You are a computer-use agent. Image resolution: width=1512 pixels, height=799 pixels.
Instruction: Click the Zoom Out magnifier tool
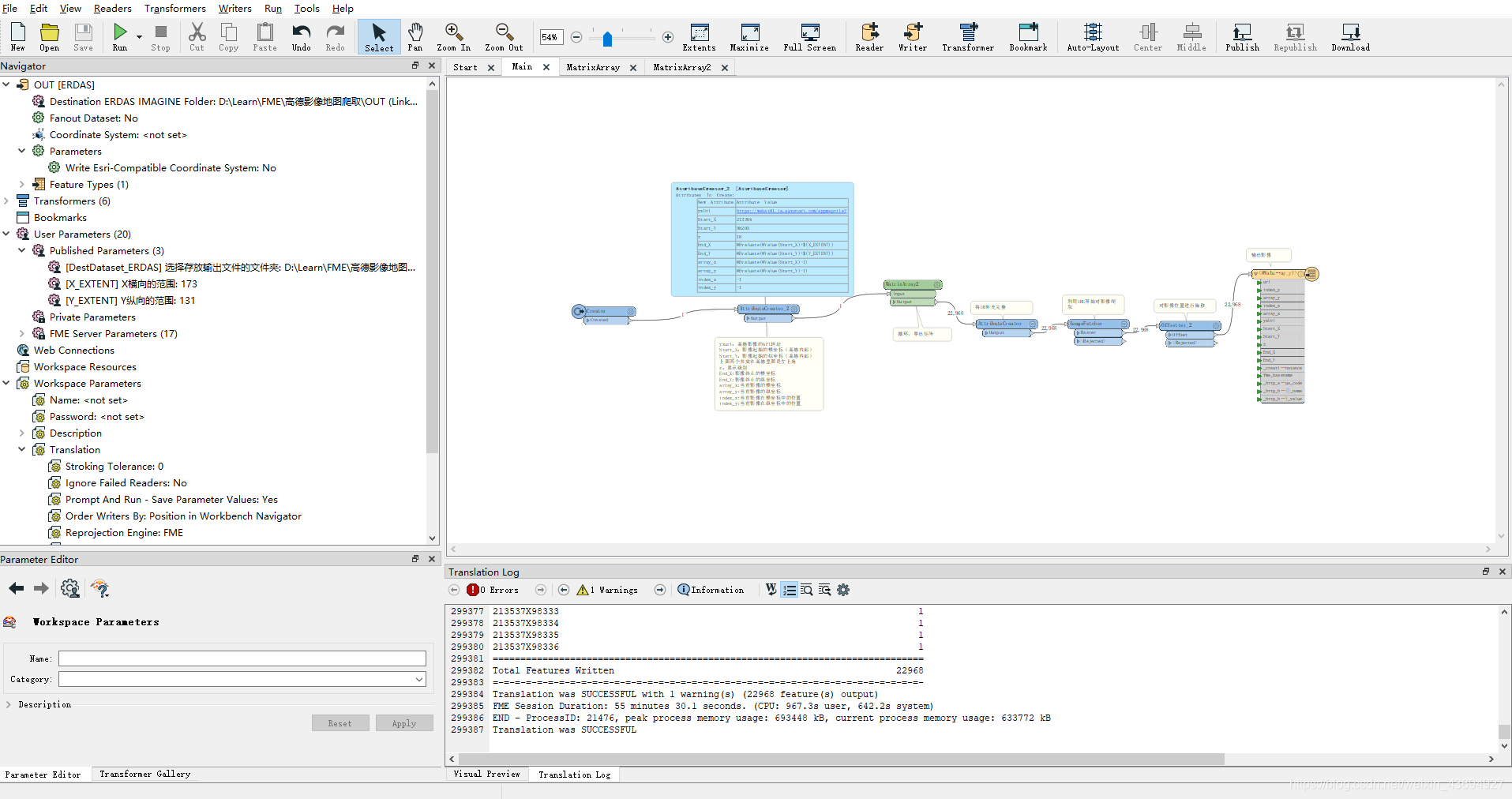click(504, 37)
